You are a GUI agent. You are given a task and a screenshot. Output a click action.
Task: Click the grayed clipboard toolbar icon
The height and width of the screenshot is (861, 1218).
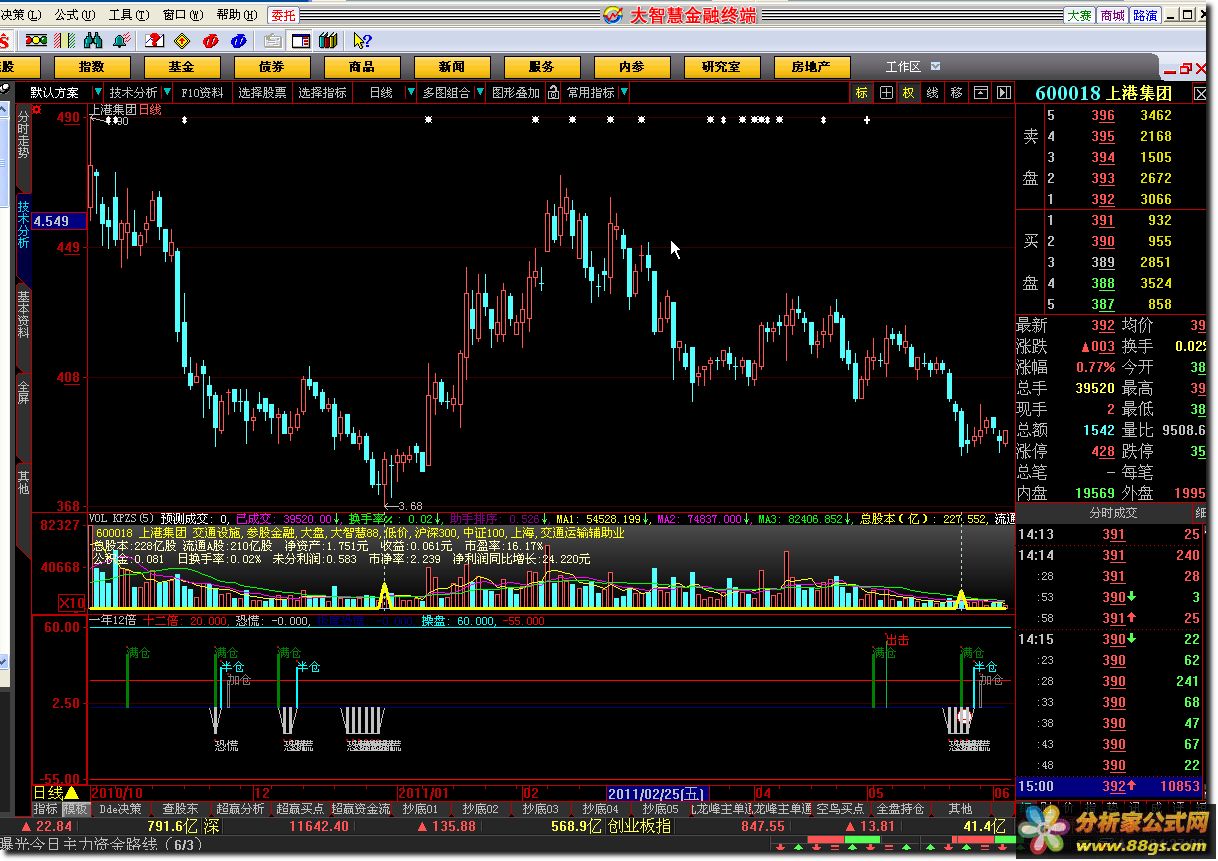[273, 41]
